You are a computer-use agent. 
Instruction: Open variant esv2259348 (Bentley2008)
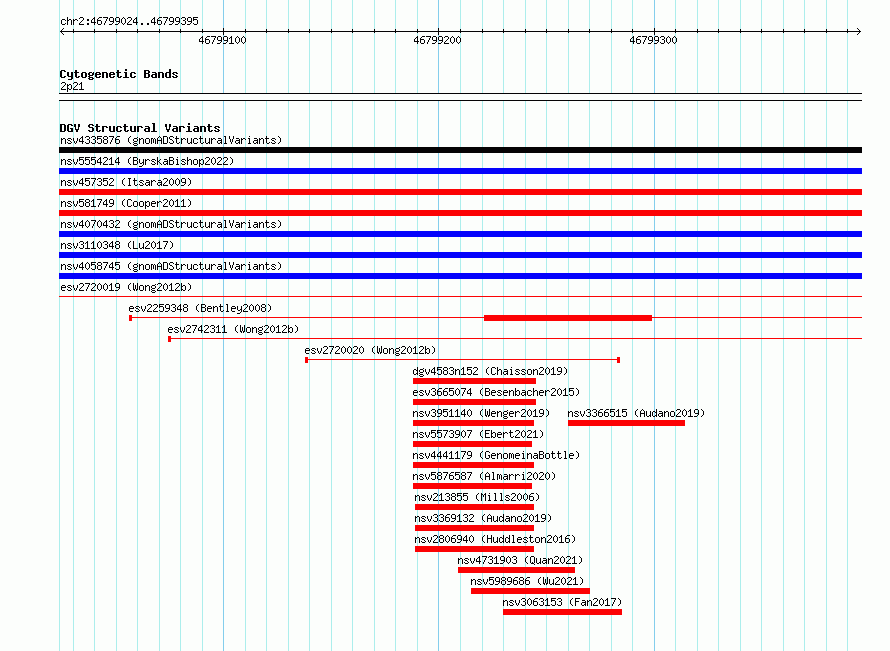200,308
